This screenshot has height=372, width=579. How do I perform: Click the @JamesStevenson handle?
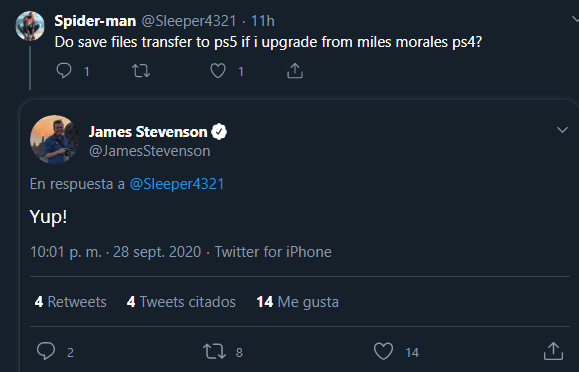tap(150, 151)
